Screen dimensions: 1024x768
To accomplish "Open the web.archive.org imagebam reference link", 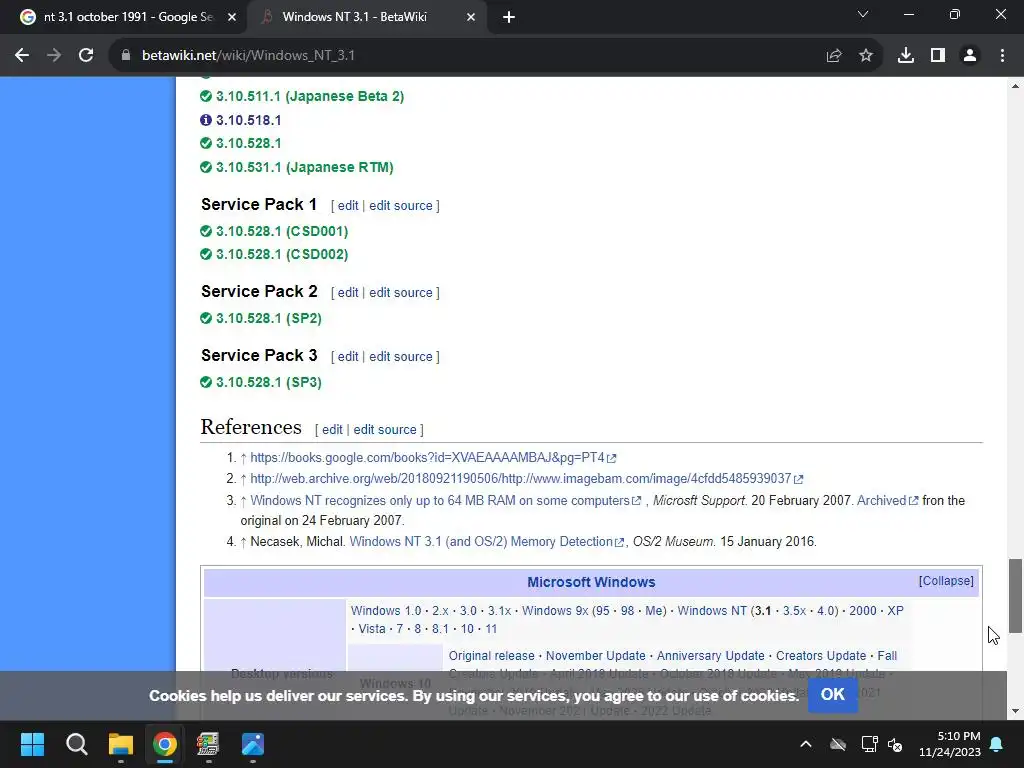I will [x=526, y=479].
